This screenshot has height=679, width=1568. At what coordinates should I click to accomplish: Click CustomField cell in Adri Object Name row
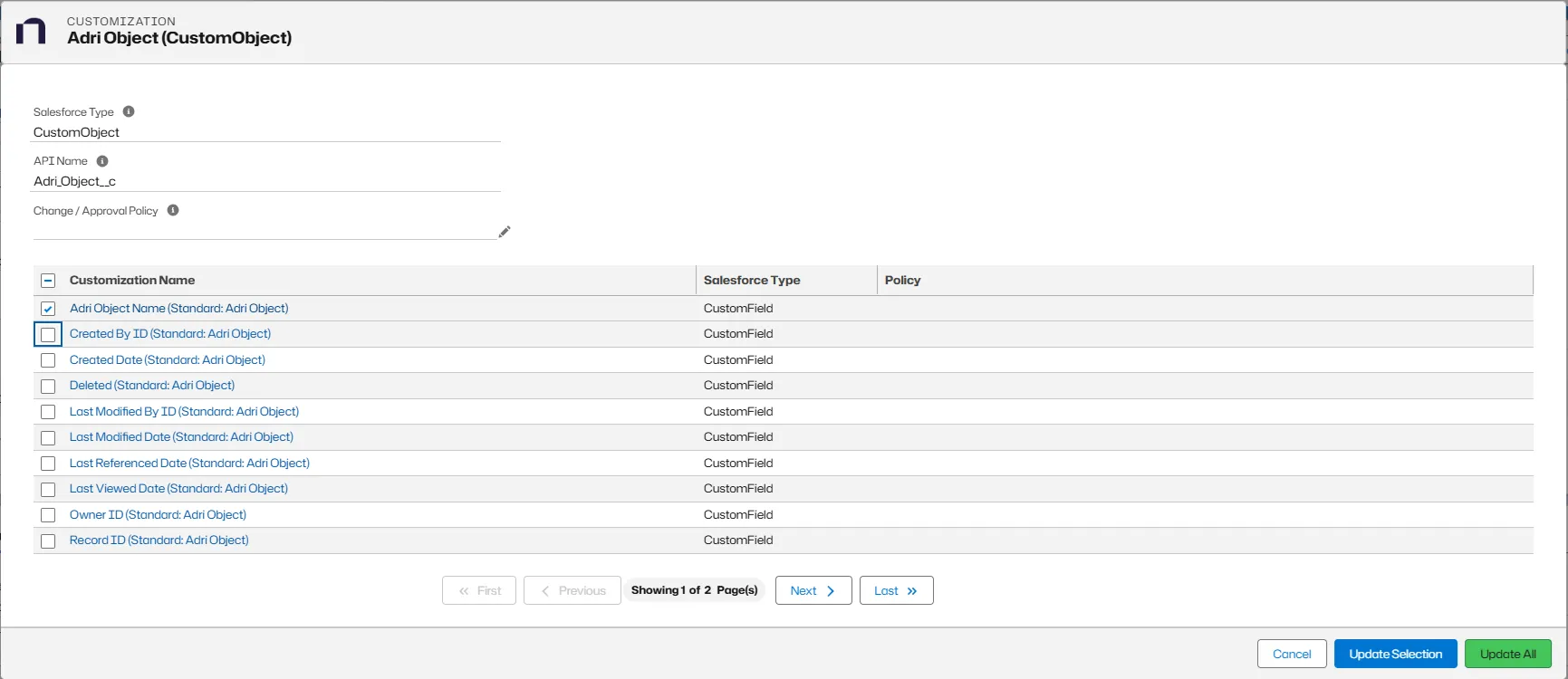[738, 308]
